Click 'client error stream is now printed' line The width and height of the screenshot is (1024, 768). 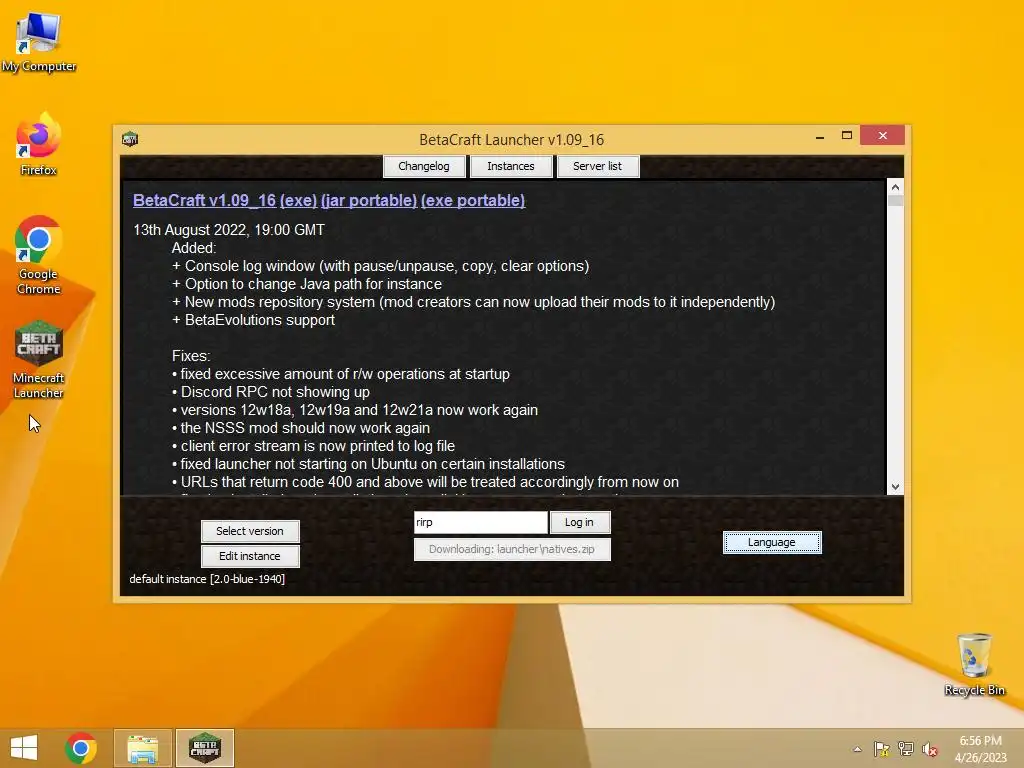tap(313, 446)
